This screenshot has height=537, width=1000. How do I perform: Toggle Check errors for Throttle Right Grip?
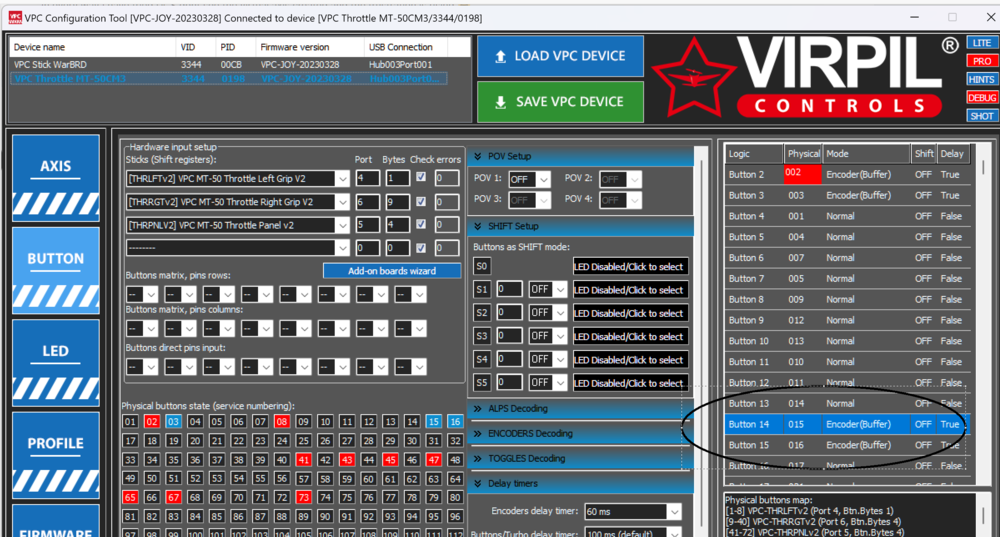coord(421,201)
